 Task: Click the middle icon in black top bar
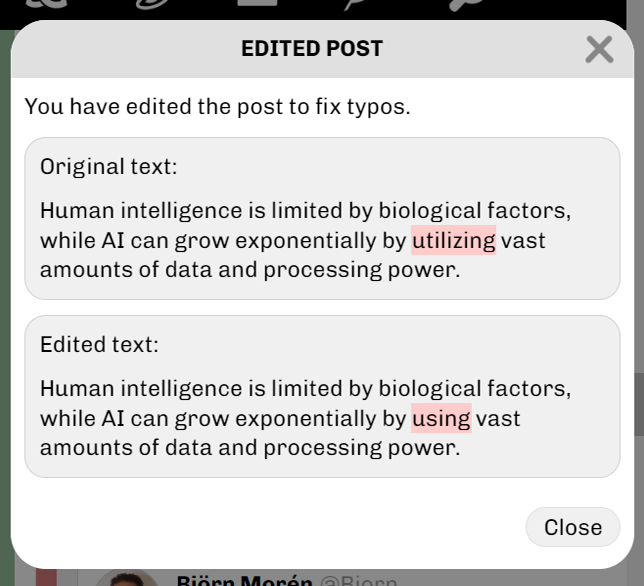click(x=258, y=5)
